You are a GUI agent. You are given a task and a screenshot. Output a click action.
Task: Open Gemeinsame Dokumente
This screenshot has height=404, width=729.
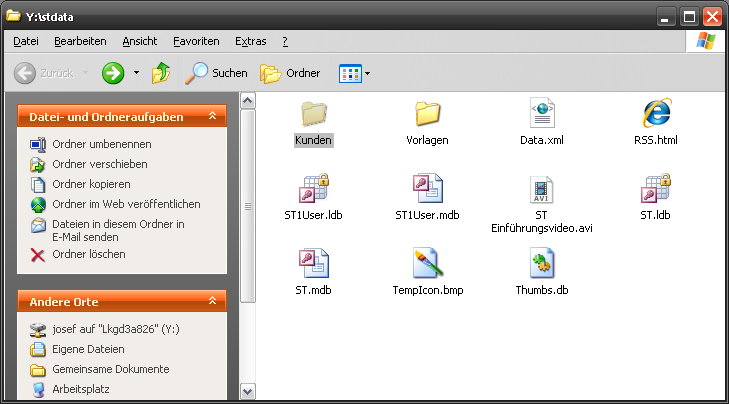pos(111,369)
